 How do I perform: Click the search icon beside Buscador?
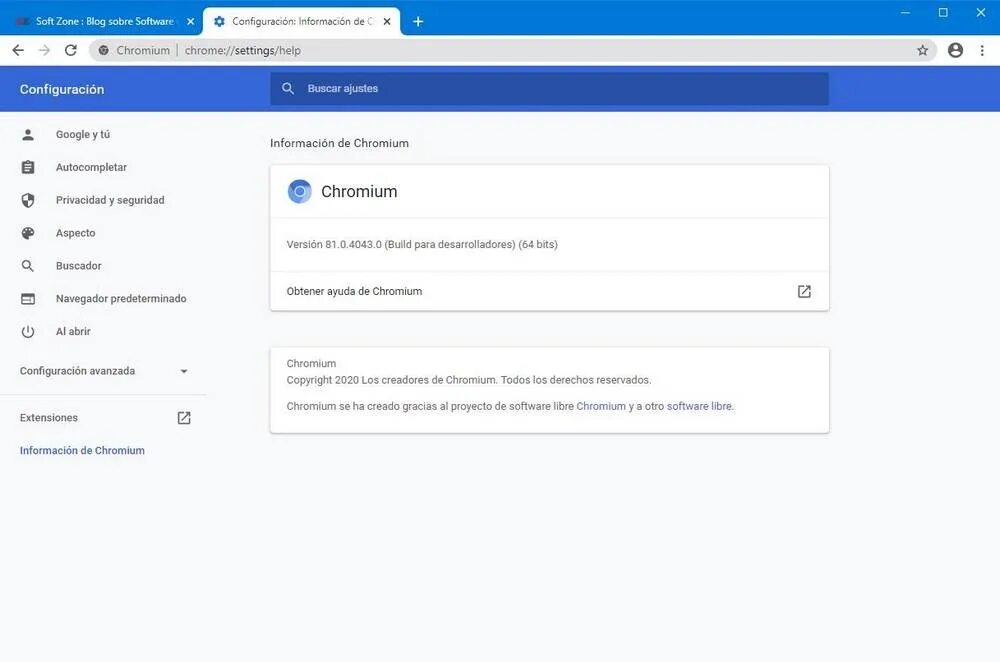pyautogui.click(x=28, y=266)
